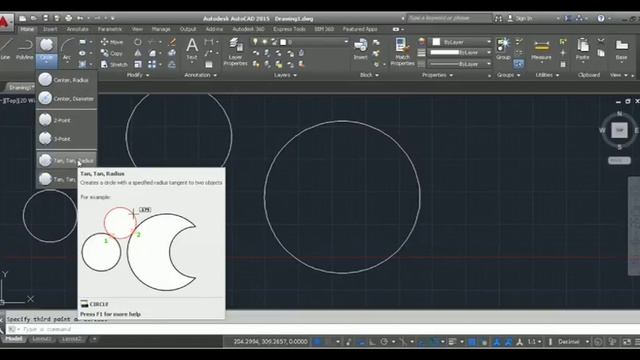640x360 pixels.
Task: Click the Circle tool icon
Action: click(x=47, y=45)
